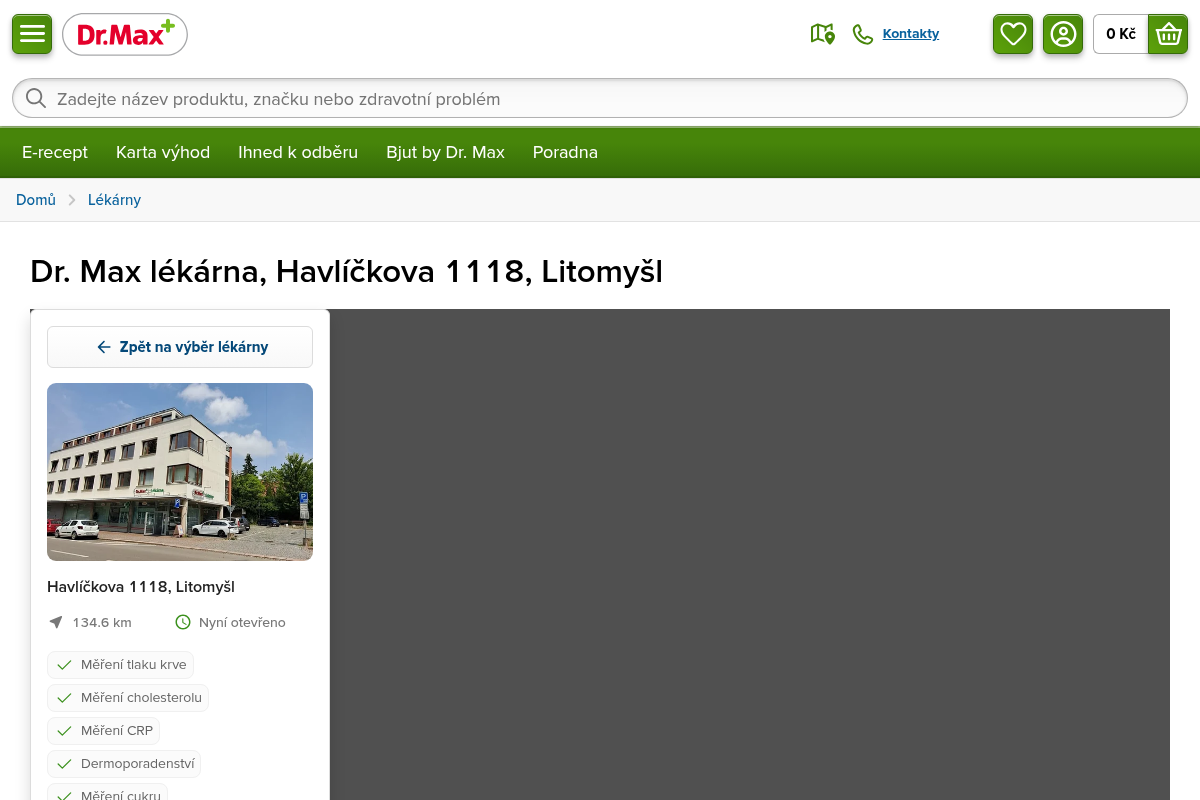Click the 0 Kč cart total
The image size is (1200, 800).
click(x=1121, y=34)
